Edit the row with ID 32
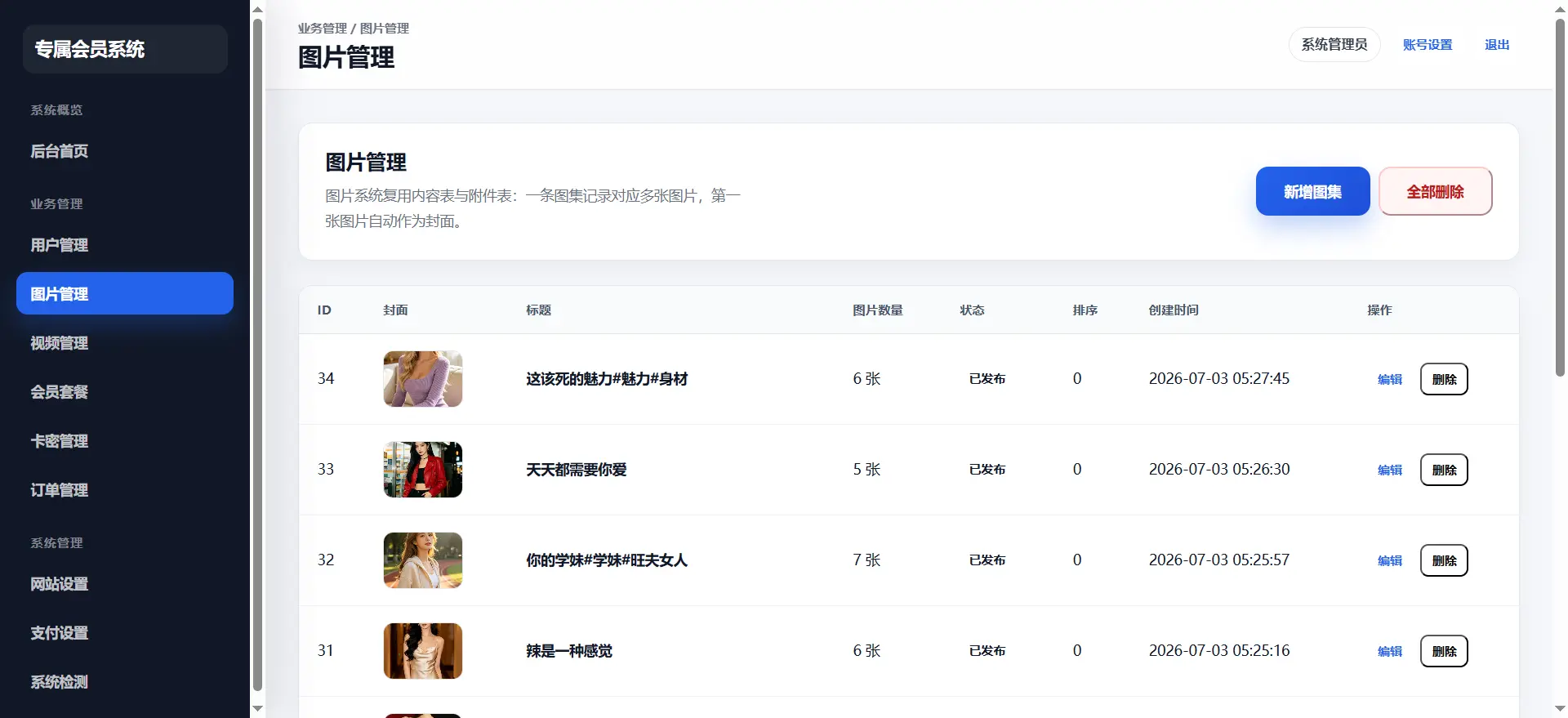 pyautogui.click(x=1390, y=560)
